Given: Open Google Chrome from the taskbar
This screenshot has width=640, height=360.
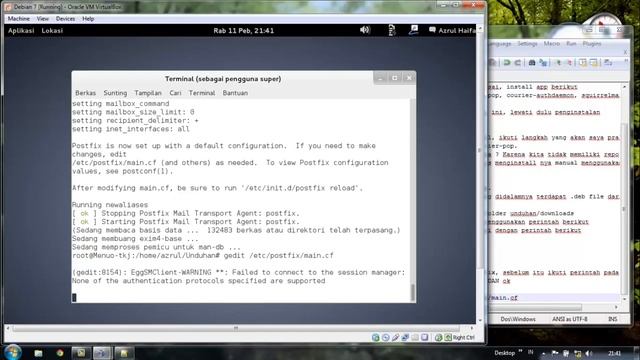Looking at the screenshot, I should (x=60, y=353).
